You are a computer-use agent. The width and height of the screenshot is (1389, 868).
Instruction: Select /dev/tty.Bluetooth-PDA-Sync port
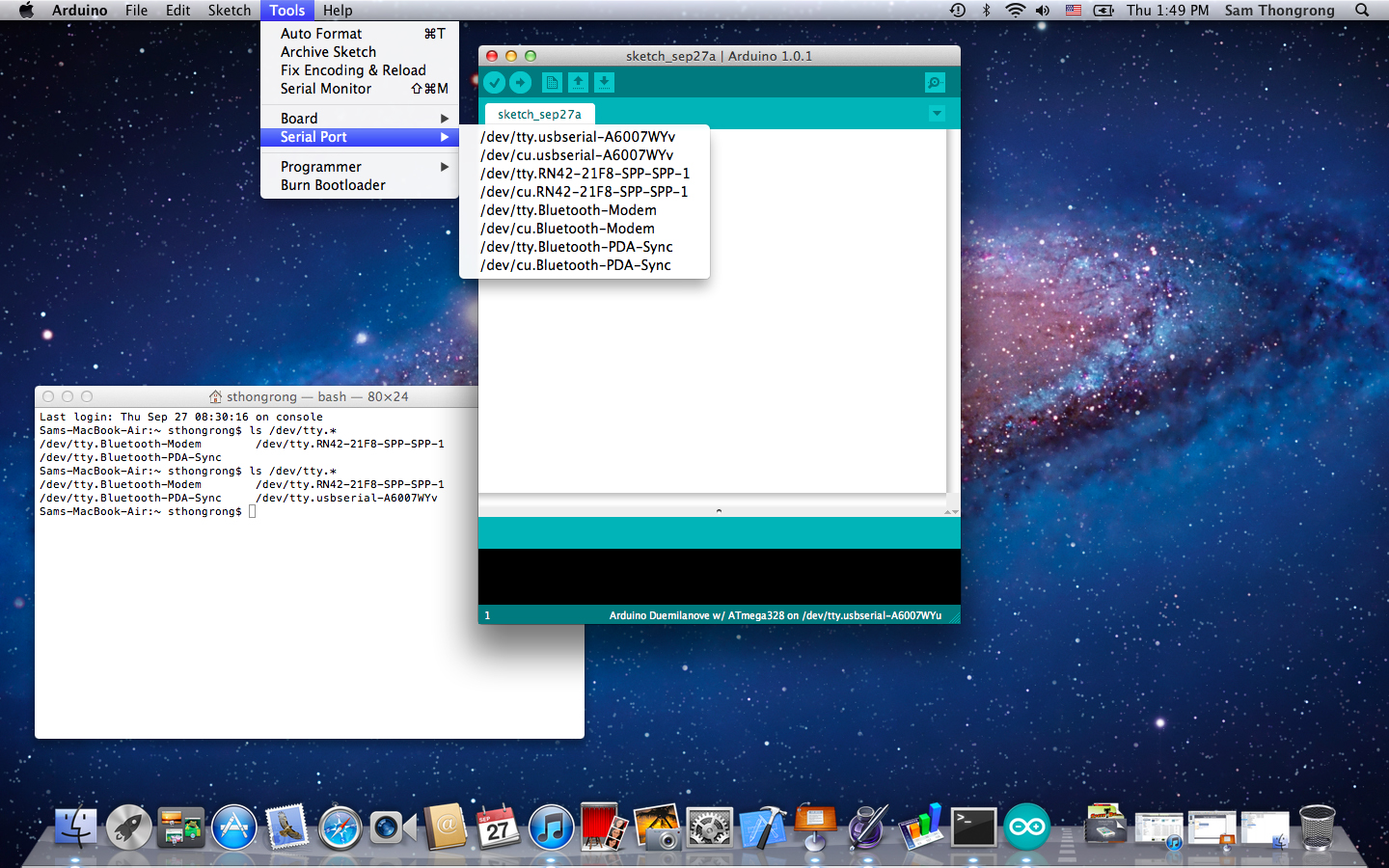585,247
